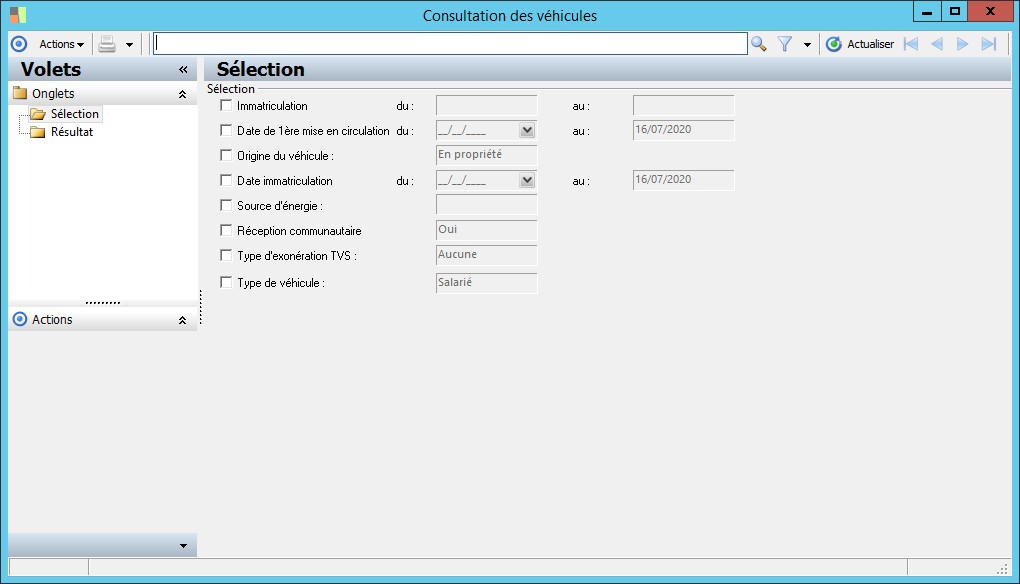1020x584 pixels.
Task: Click the Date immatriculation 'au' field
Action: point(684,180)
